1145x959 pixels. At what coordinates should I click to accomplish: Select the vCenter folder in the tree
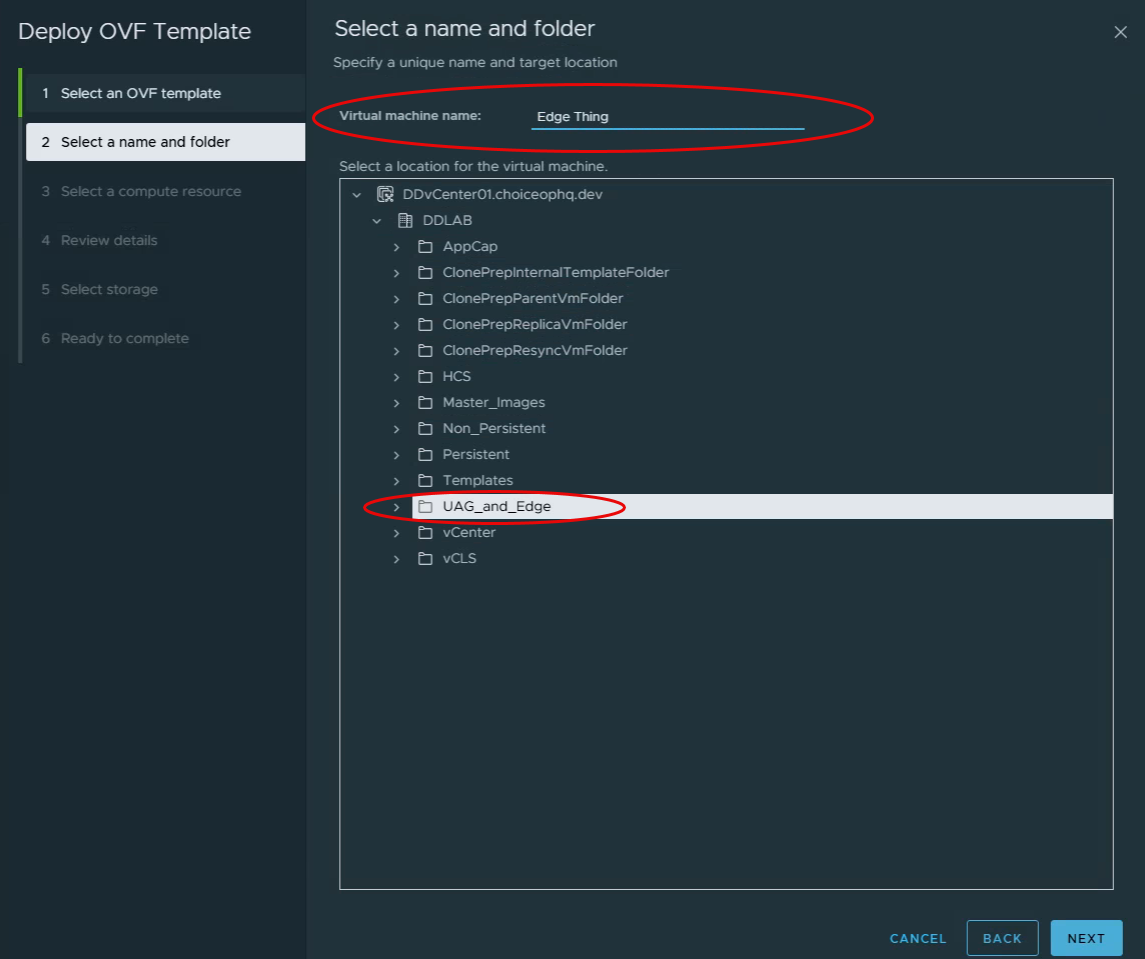pyautogui.click(x=469, y=532)
